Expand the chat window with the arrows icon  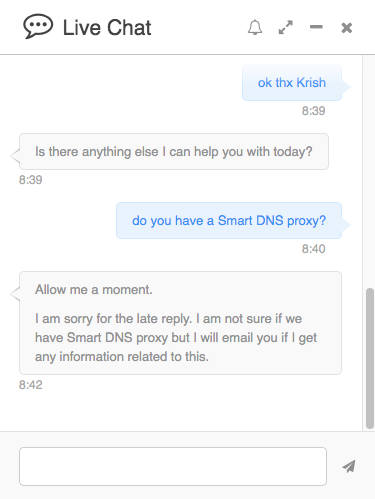[286, 27]
